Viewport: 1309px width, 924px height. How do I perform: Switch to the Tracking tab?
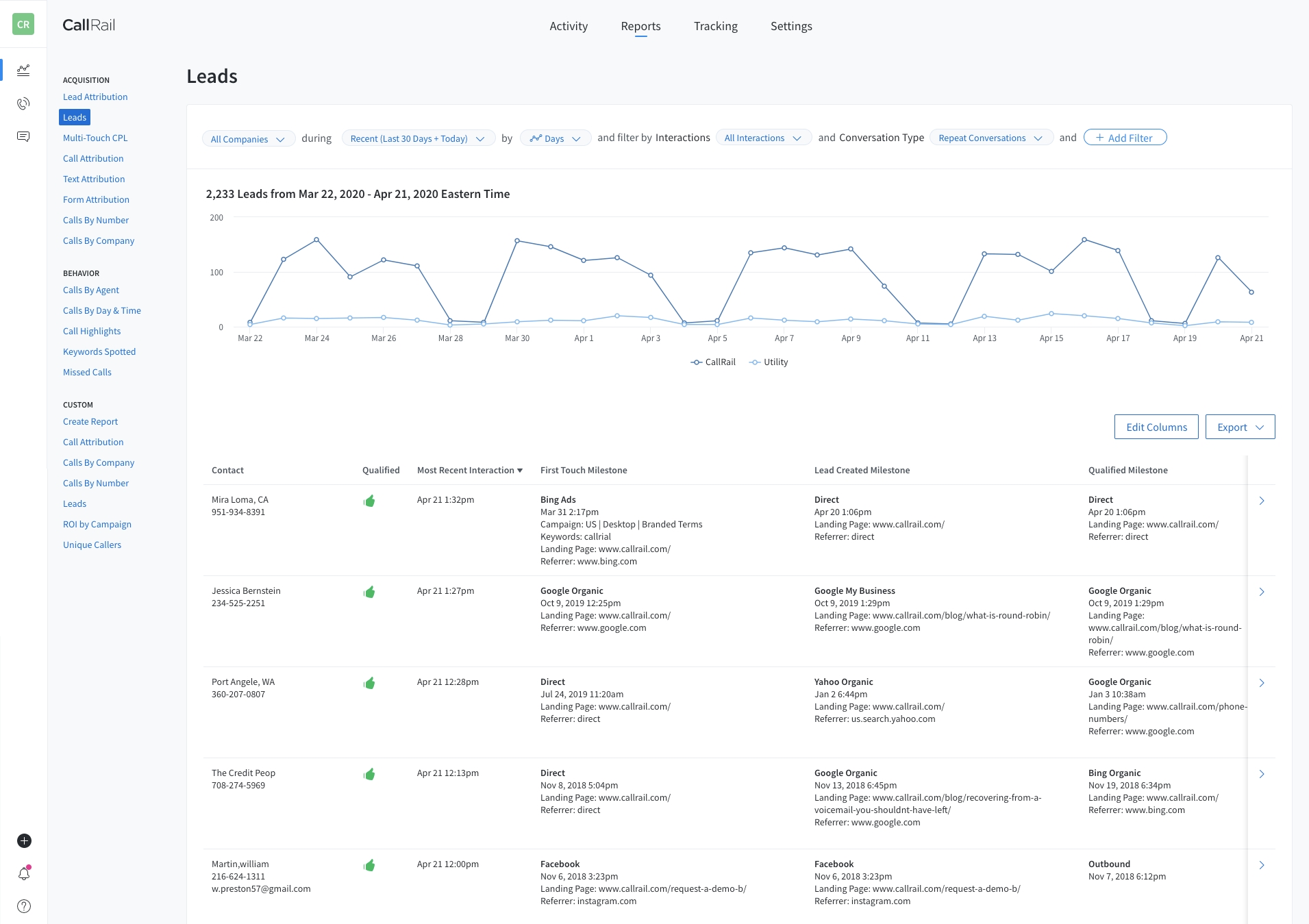715,26
